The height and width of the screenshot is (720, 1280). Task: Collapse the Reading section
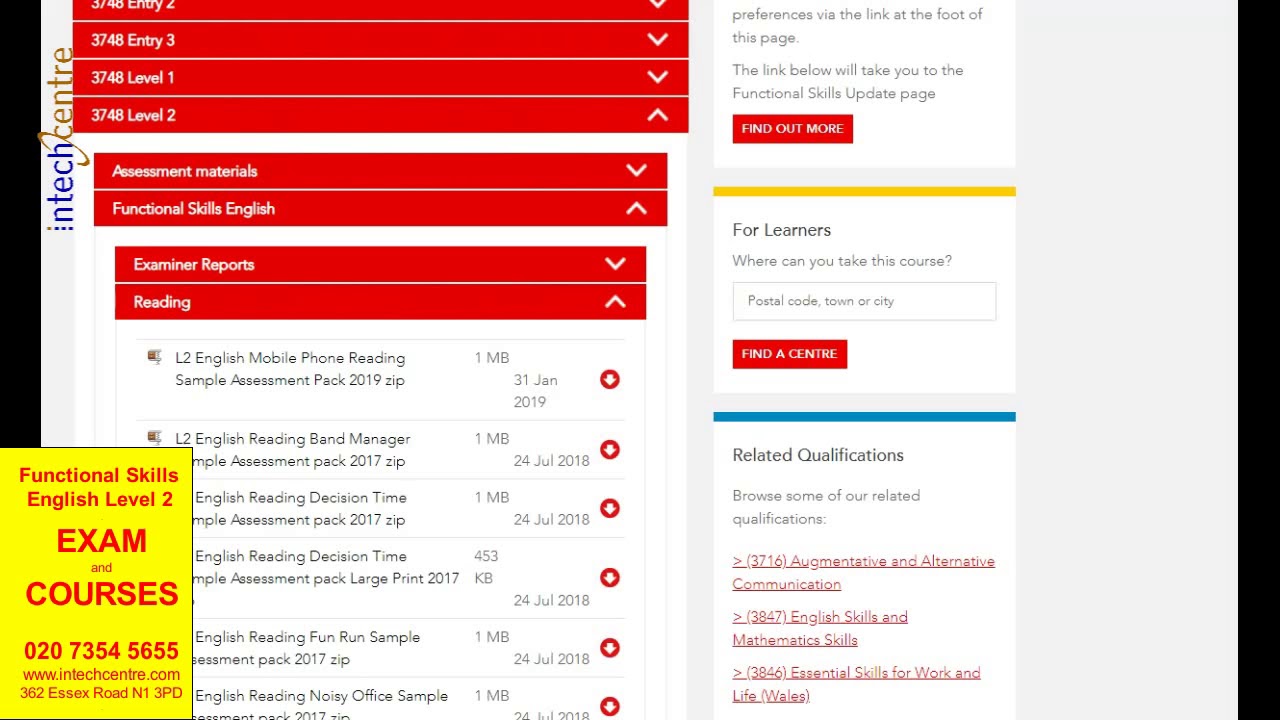coord(380,302)
